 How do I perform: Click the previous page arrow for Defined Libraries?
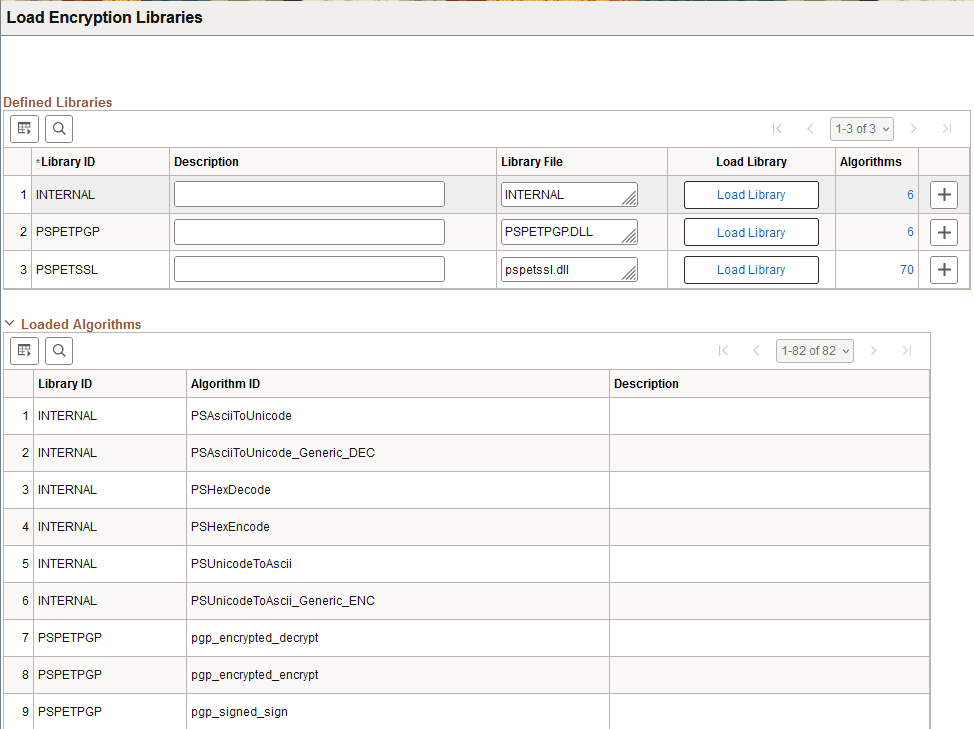click(810, 128)
